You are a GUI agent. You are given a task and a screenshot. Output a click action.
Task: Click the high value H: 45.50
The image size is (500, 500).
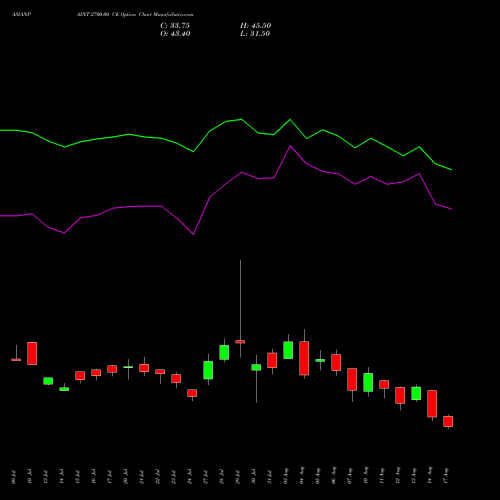pyautogui.click(x=255, y=26)
